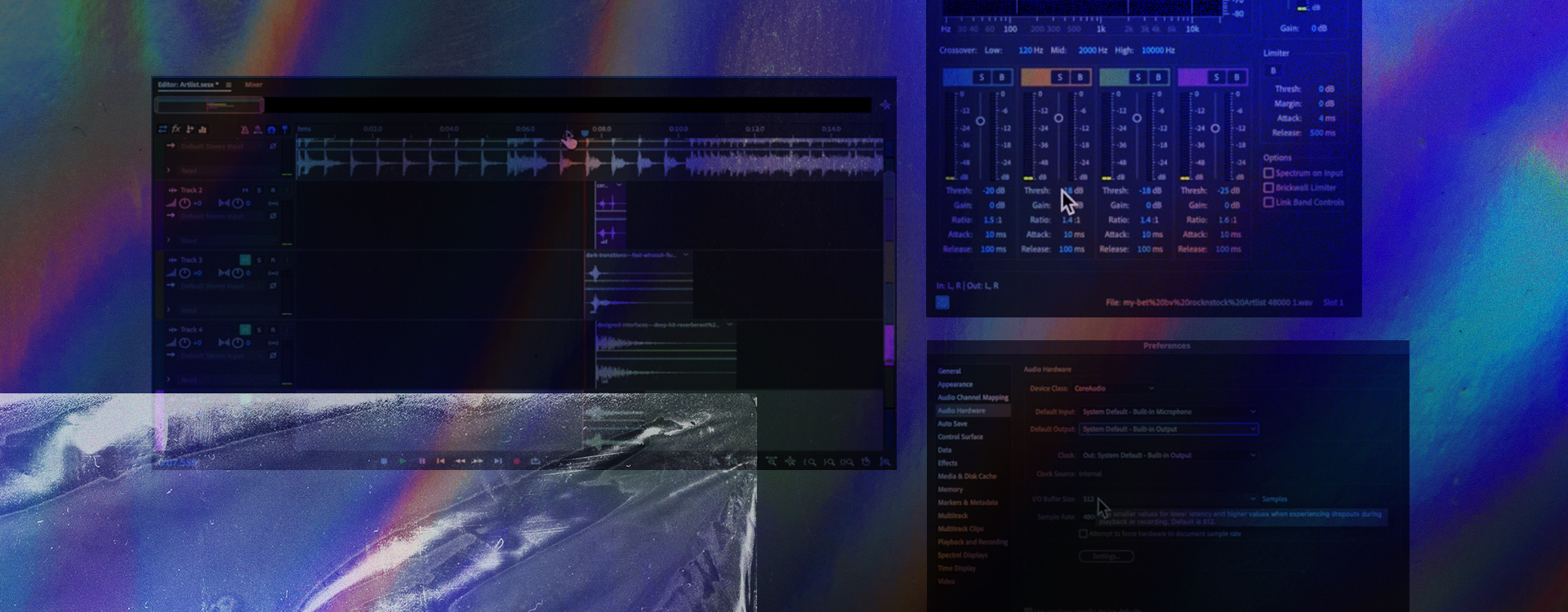
Task: Toggle the green mute button on Track 4
Action: [x=245, y=330]
